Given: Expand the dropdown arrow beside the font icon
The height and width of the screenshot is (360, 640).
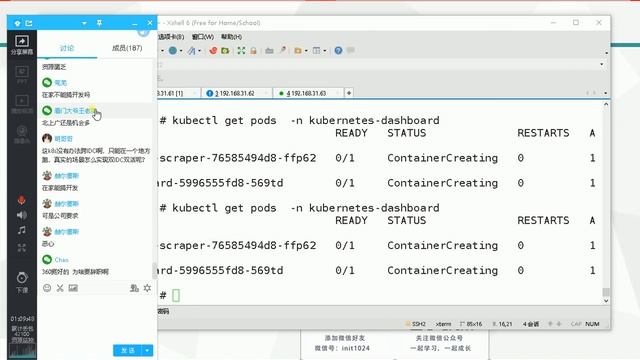Looking at the screenshot, I should pyautogui.click(x=200, y=51).
